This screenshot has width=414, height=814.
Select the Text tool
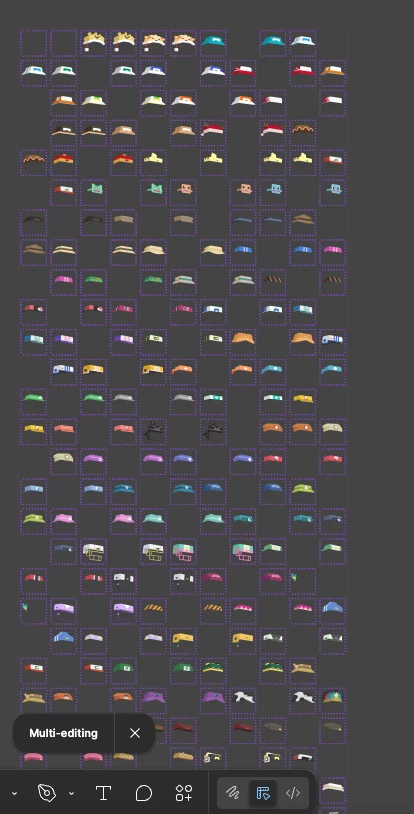click(103, 793)
